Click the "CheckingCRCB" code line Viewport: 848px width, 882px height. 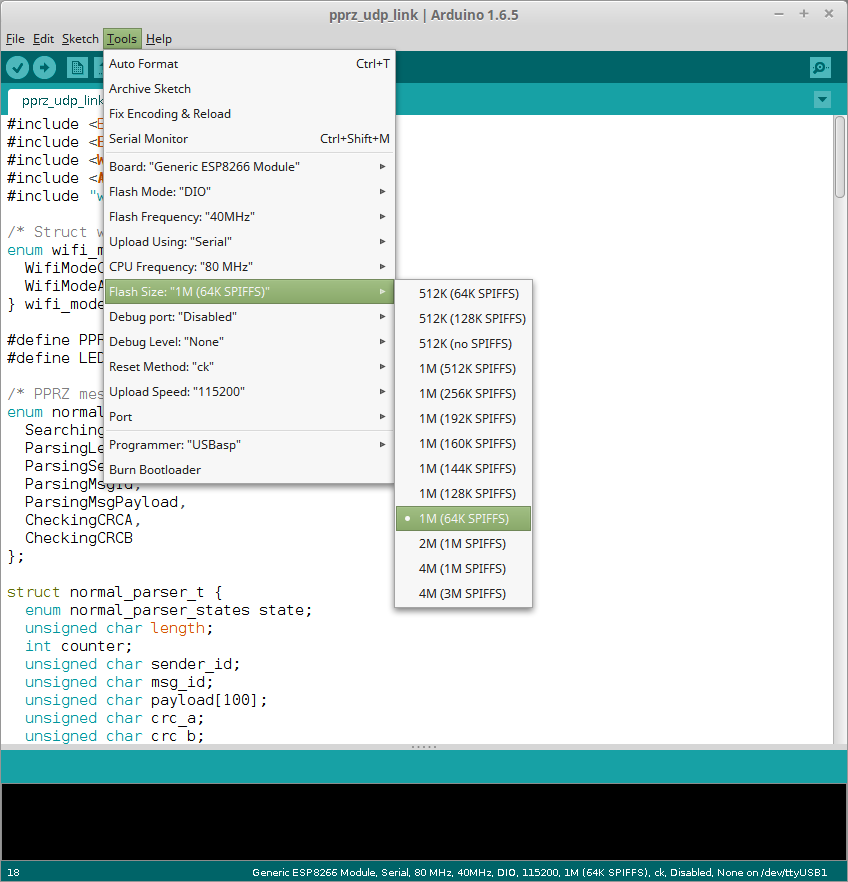79,538
